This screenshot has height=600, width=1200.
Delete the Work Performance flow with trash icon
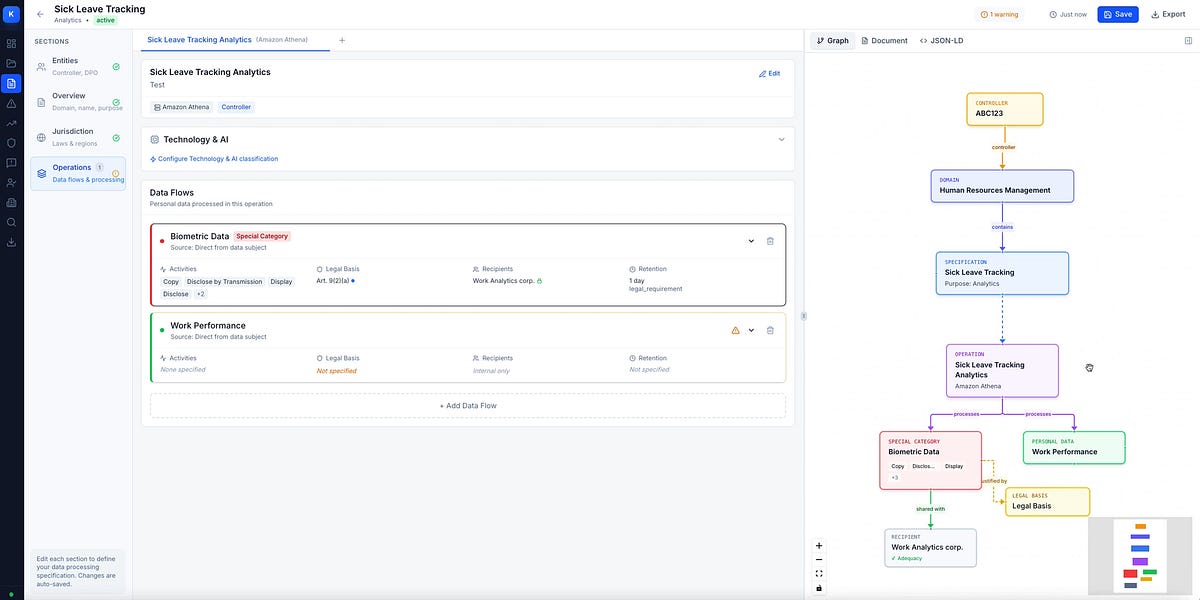770,330
